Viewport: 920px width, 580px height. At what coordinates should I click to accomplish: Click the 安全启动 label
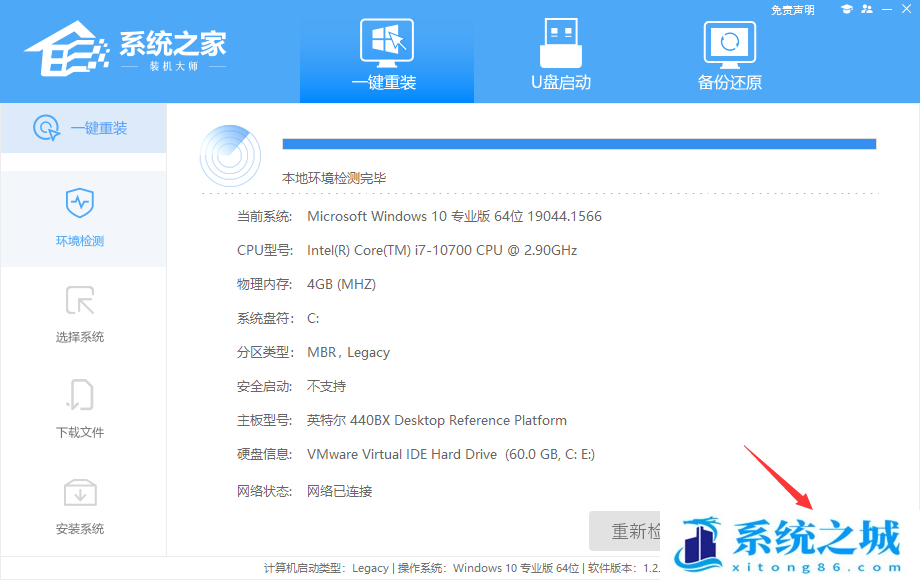[x=265, y=386]
